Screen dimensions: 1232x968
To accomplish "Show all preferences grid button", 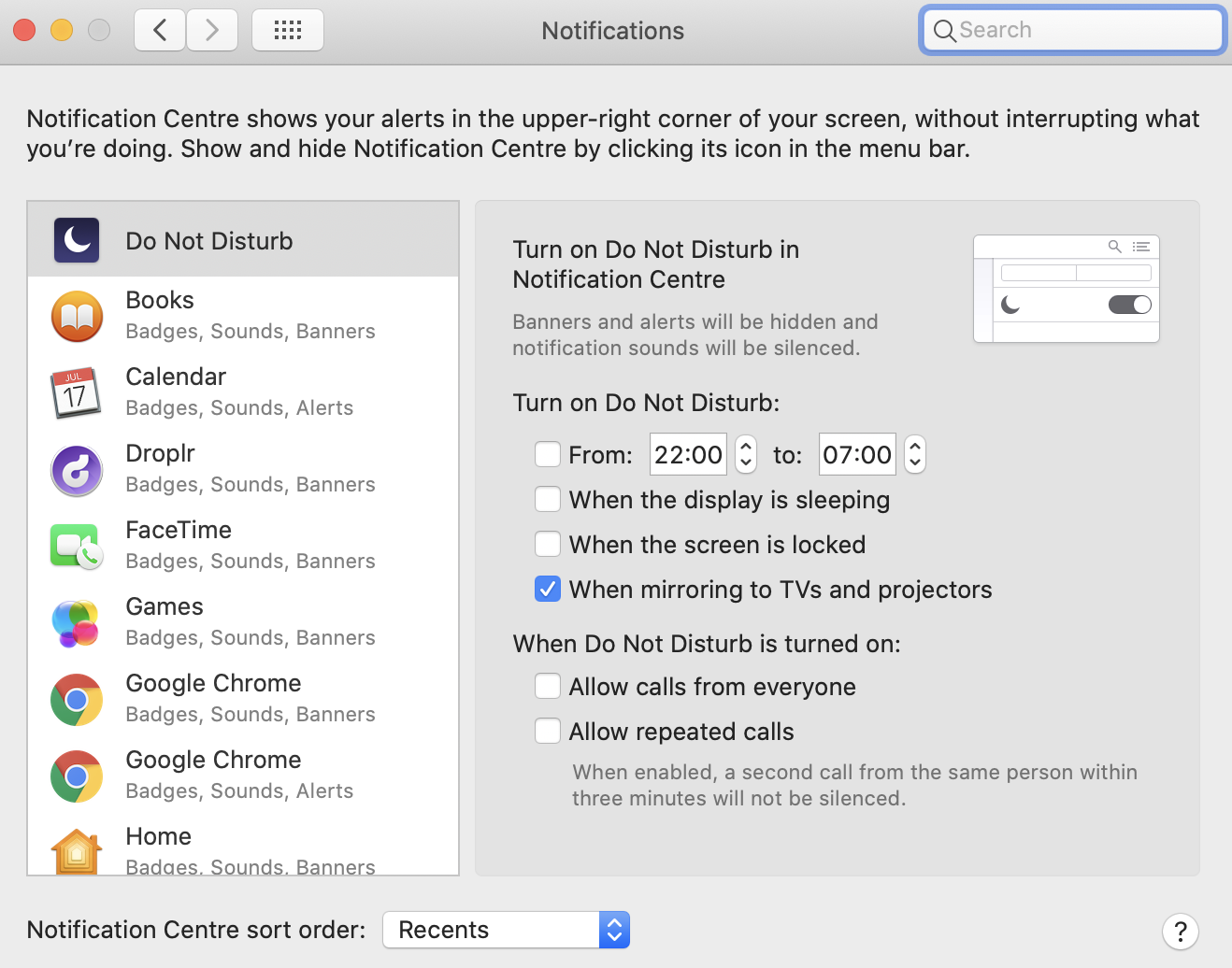I will (288, 30).
